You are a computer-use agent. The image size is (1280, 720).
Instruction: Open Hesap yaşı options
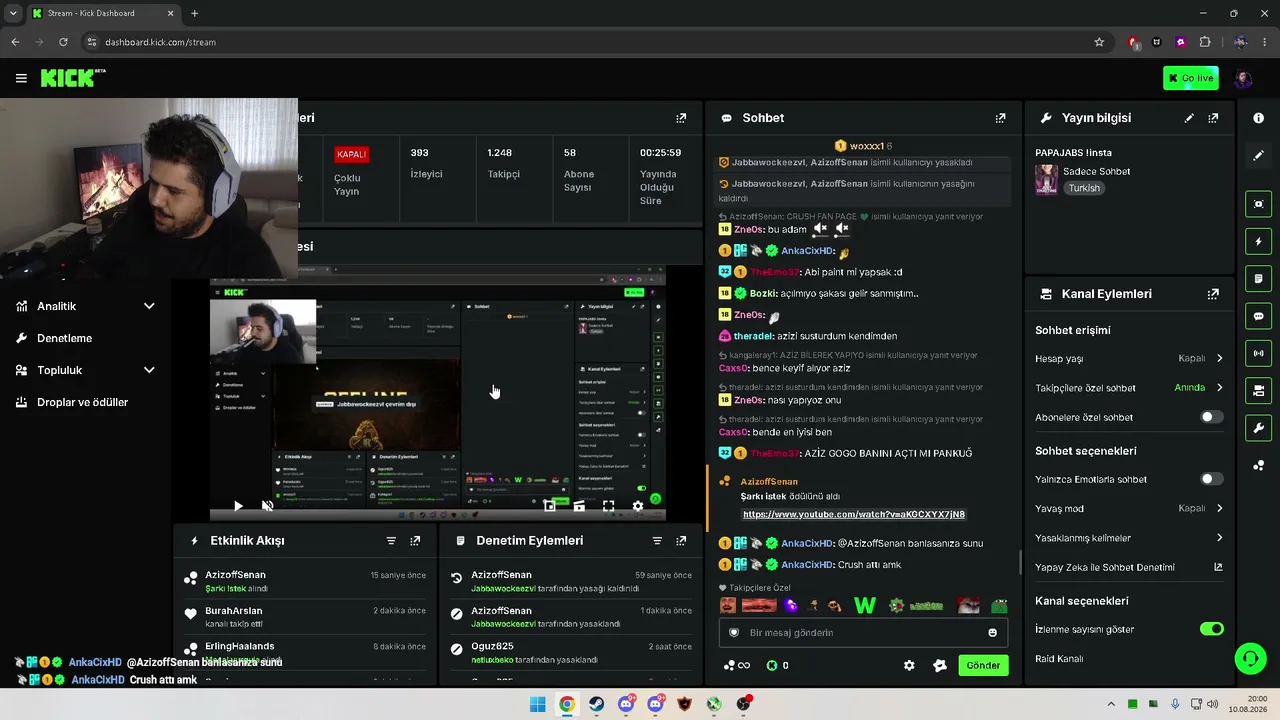1129,358
